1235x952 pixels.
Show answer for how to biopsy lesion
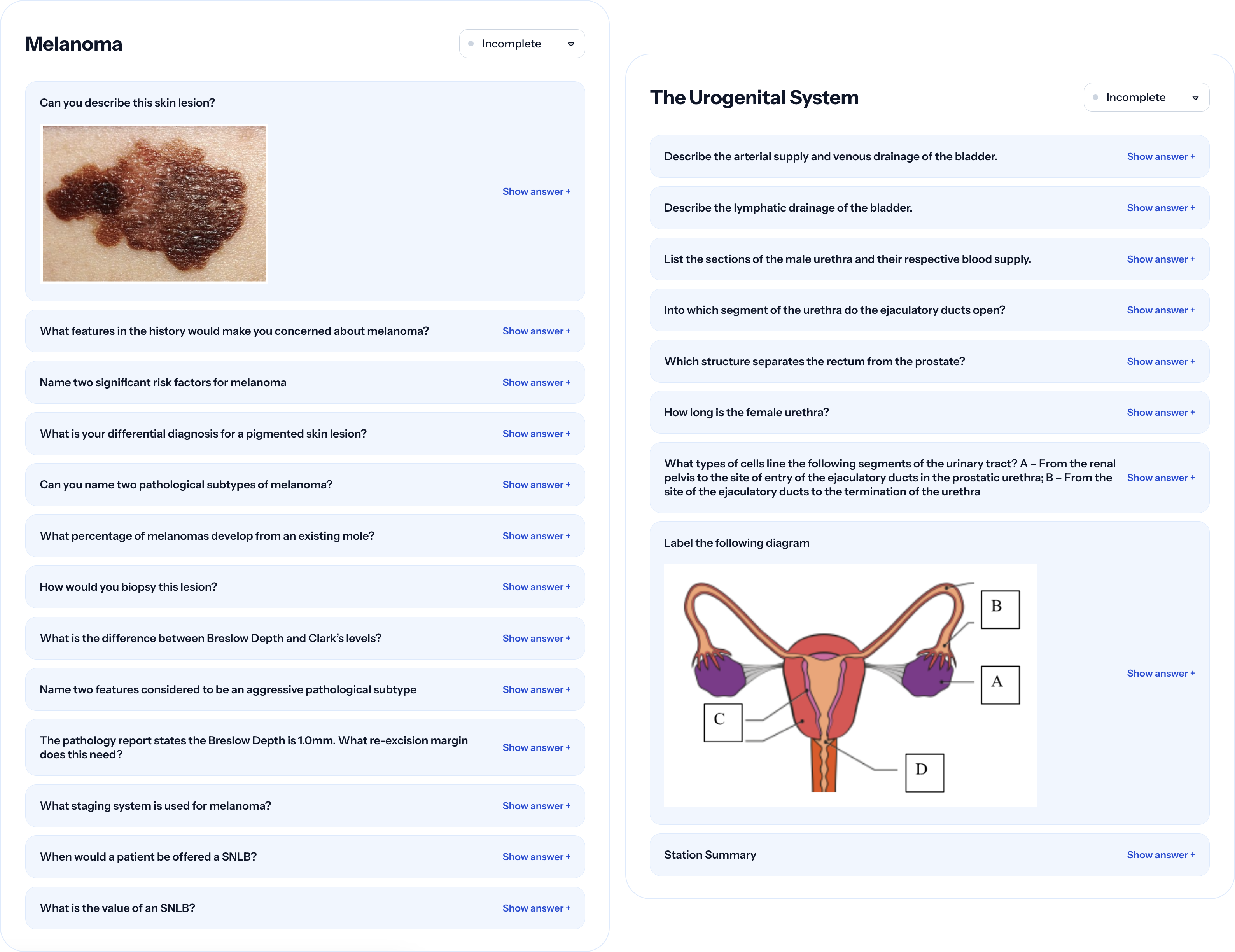click(536, 587)
